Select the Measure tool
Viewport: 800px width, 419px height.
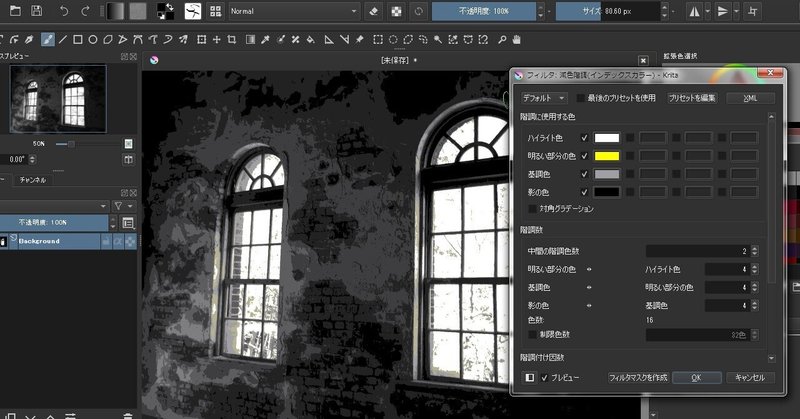pos(344,39)
